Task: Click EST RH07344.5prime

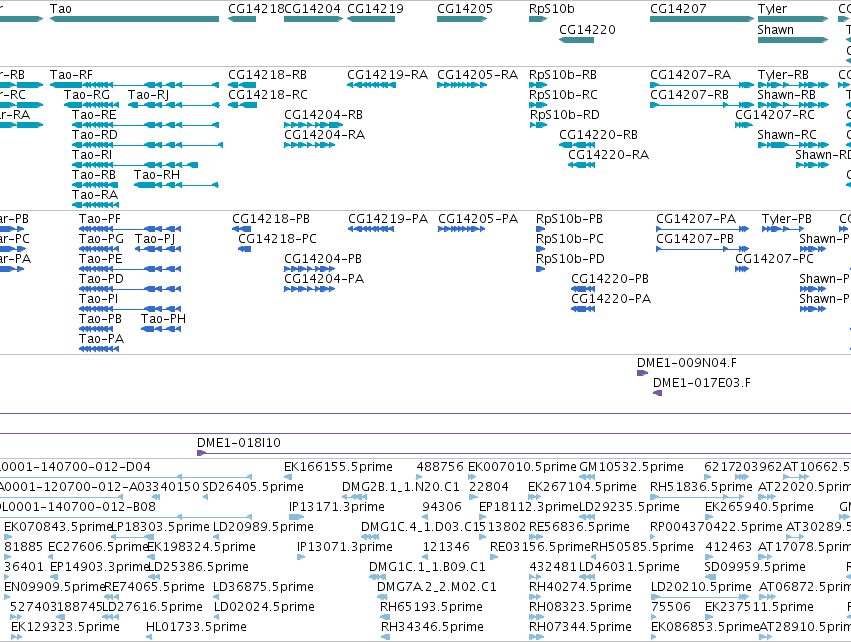Action: click(x=536, y=637)
